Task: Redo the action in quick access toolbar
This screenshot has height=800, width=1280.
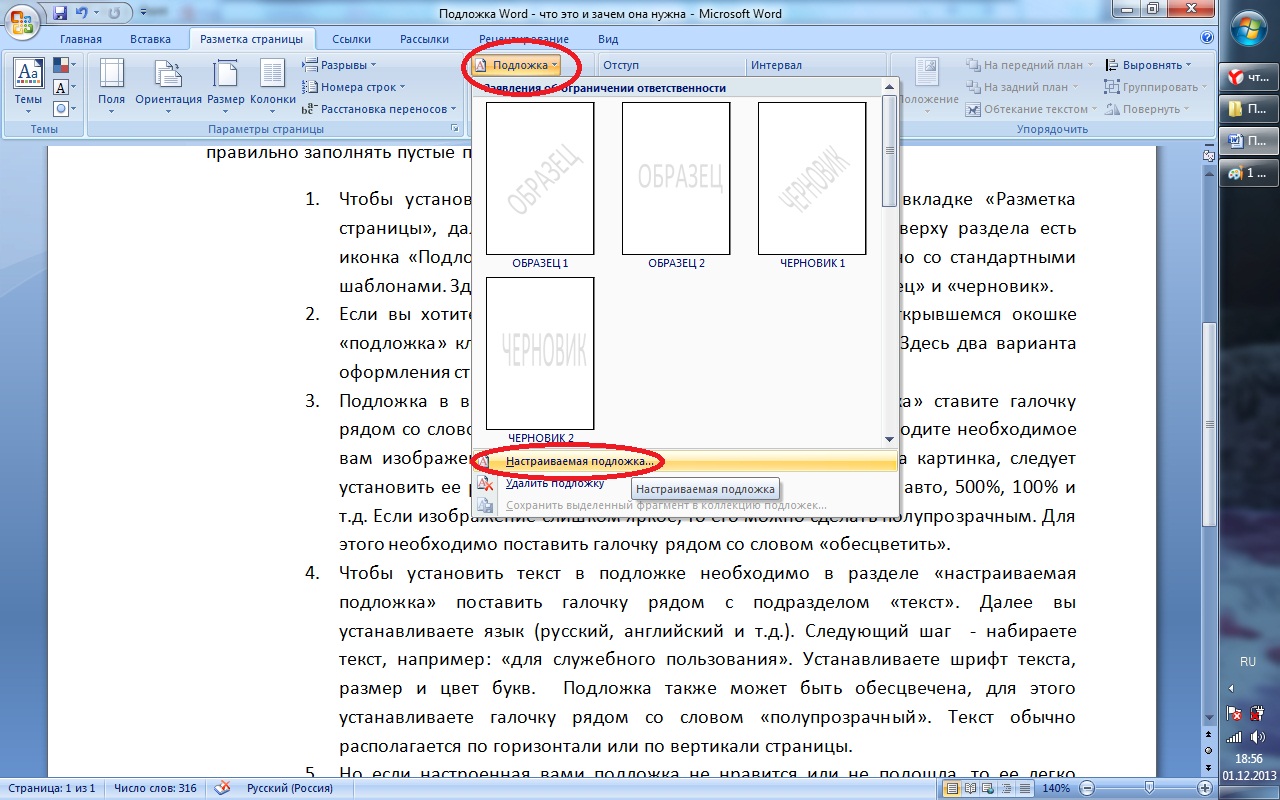Action: coord(113,14)
